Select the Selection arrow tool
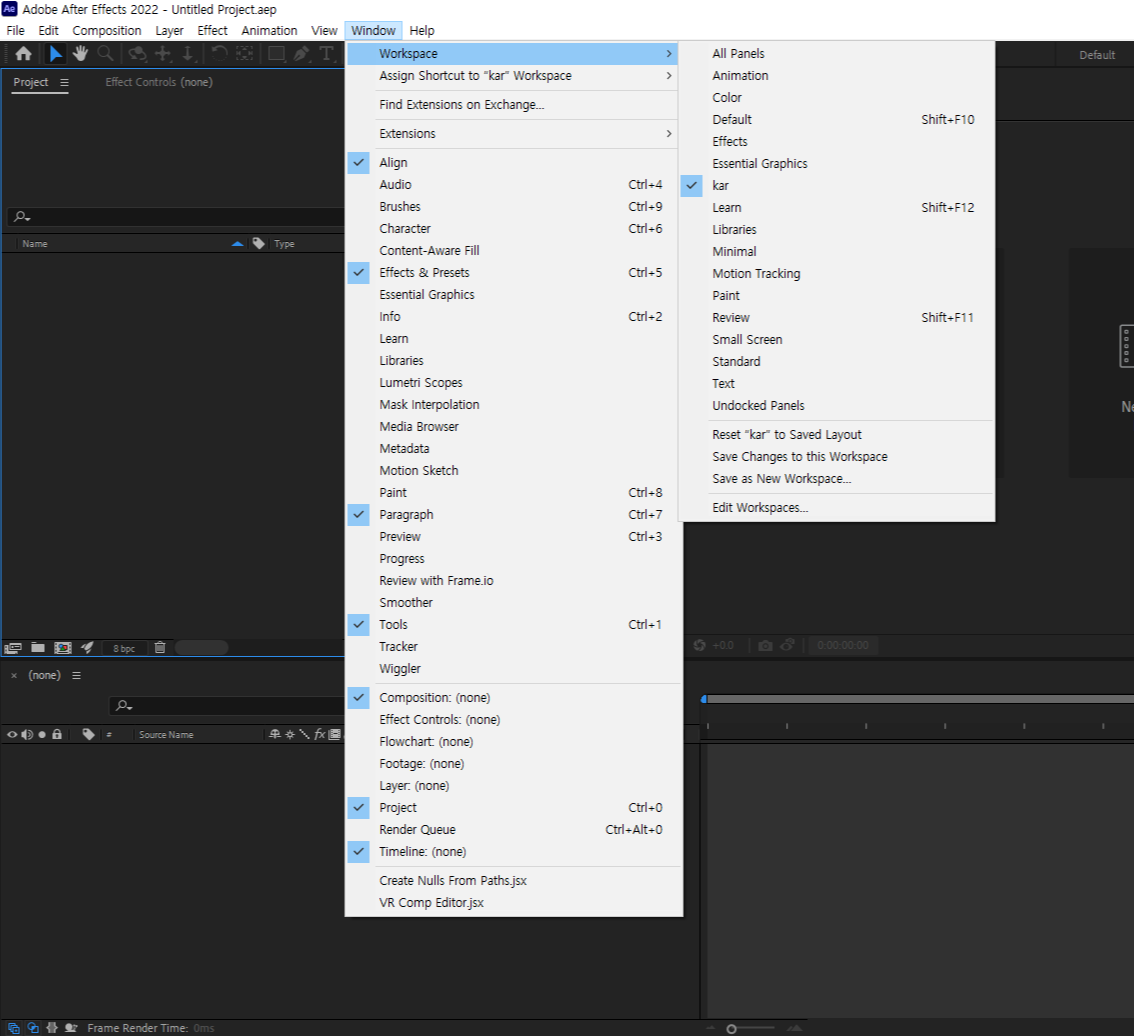The height and width of the screenshot is (1036, 1134). 55,54
